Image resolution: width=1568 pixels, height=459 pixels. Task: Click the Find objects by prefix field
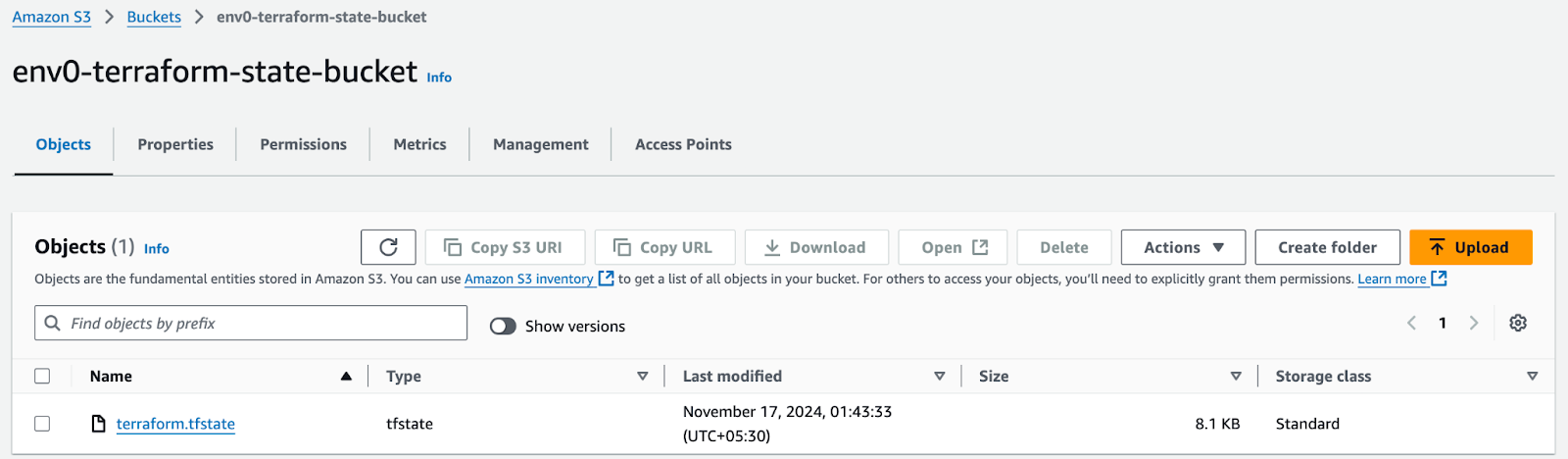pyautogui.click(x=251, y=323)
